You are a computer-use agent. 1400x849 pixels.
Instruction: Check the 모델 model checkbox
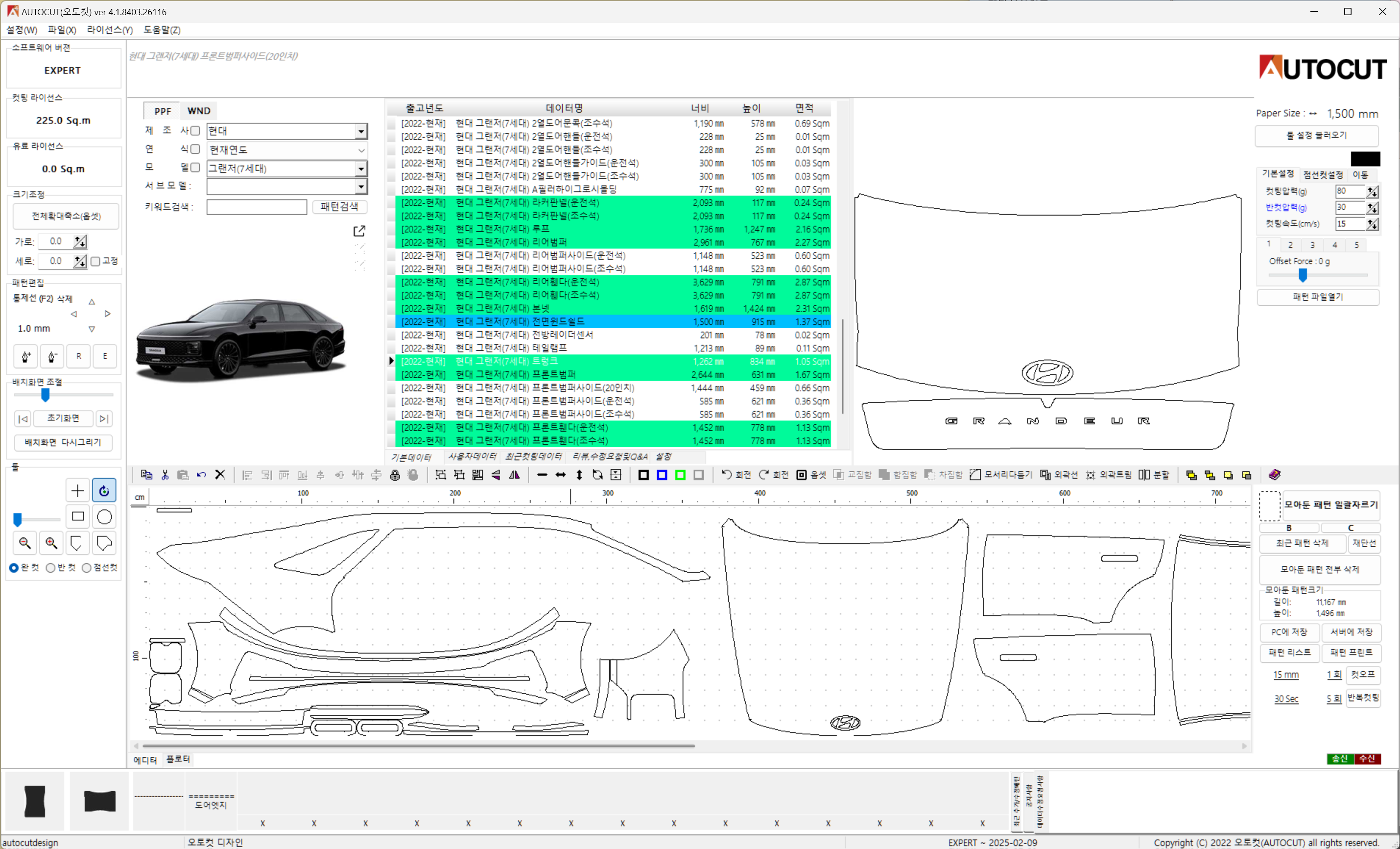[195, 167]
